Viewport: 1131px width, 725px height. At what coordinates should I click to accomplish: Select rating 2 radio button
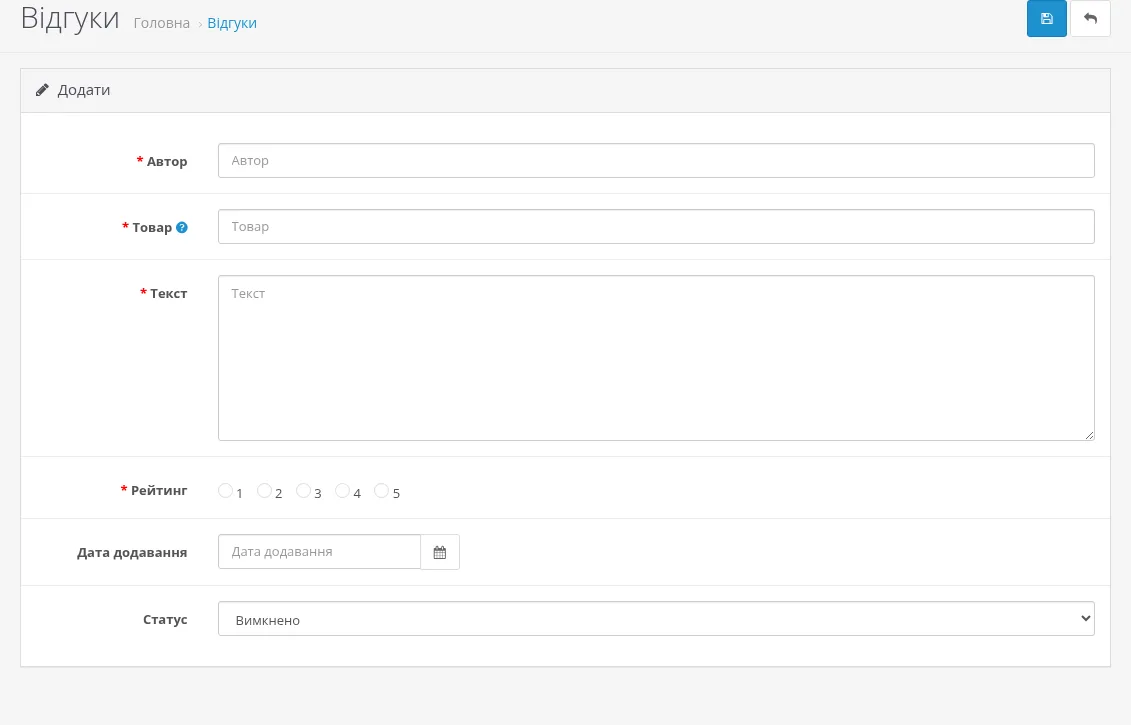(x=264, y=491)
